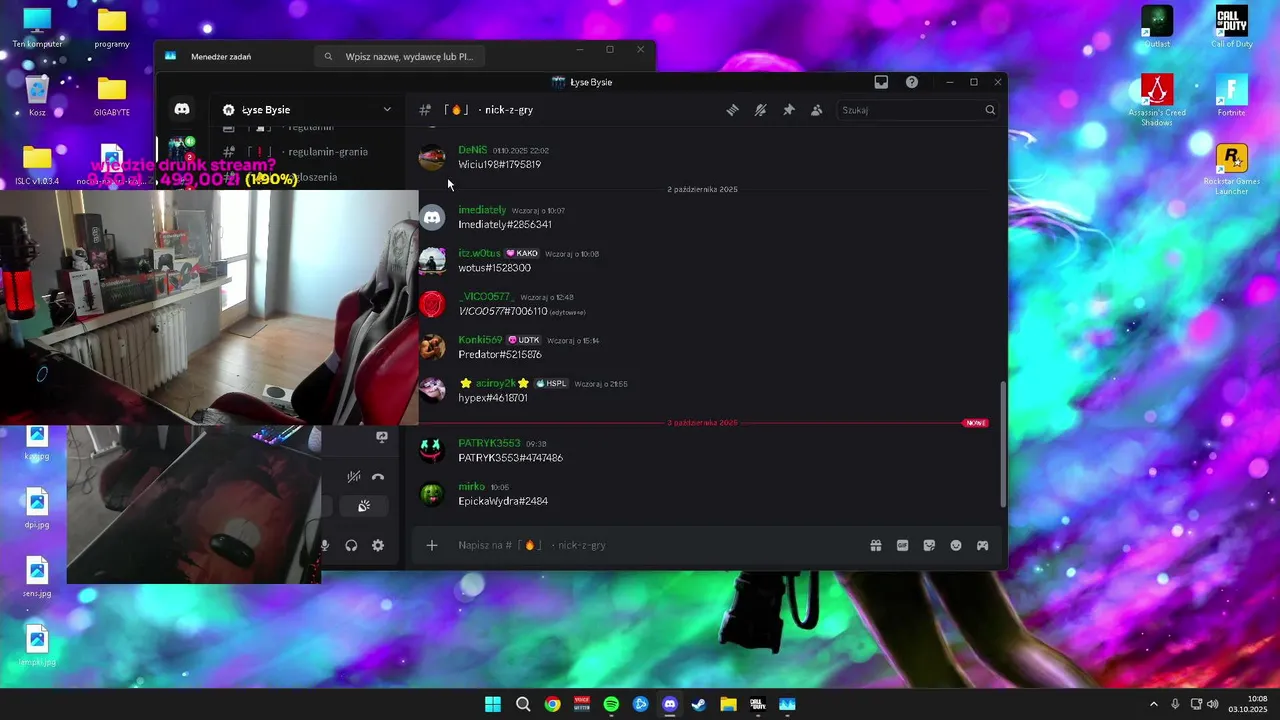Click magnifier icon in Szukaj search box

(990, 110)
